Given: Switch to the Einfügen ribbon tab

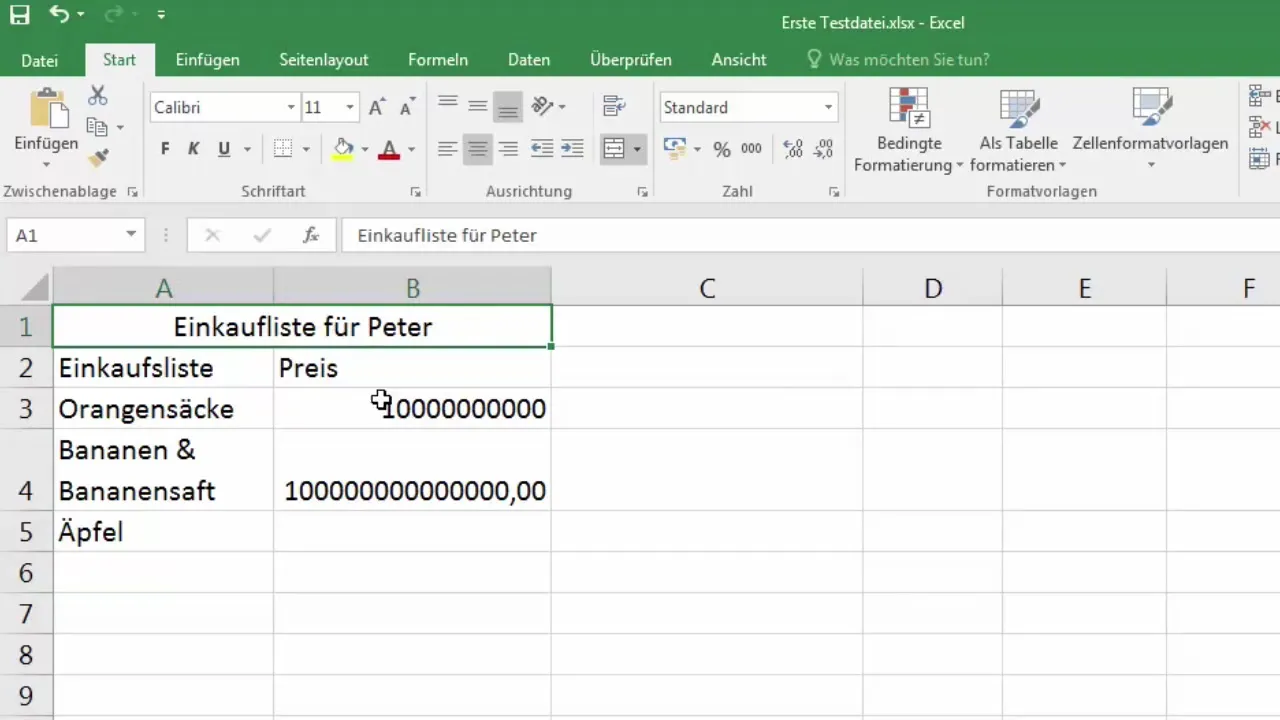Looking at the screenshot, I should point(207,60).
